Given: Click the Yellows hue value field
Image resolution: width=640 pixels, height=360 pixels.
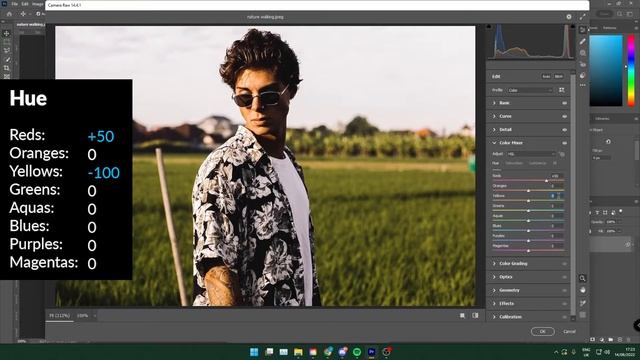Looking at the screenshot, I should tap(556, 196).
